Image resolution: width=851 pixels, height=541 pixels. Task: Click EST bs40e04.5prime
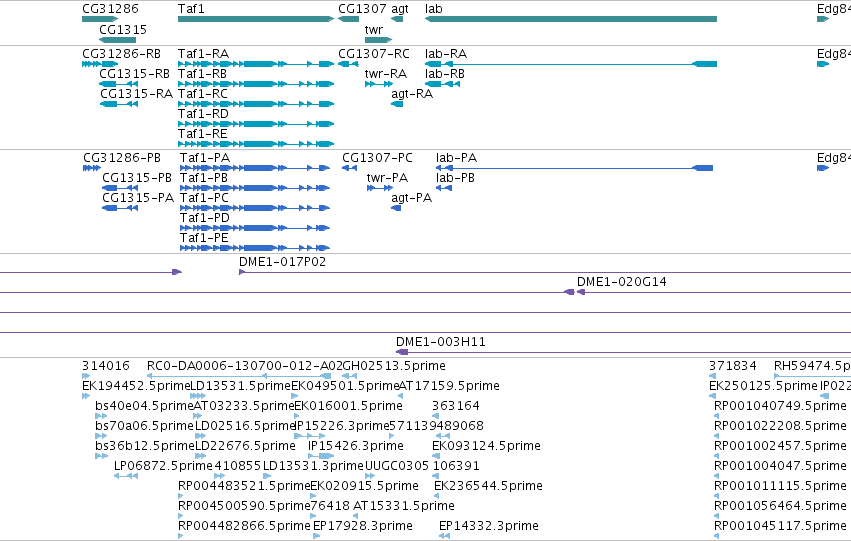[101, 416]
